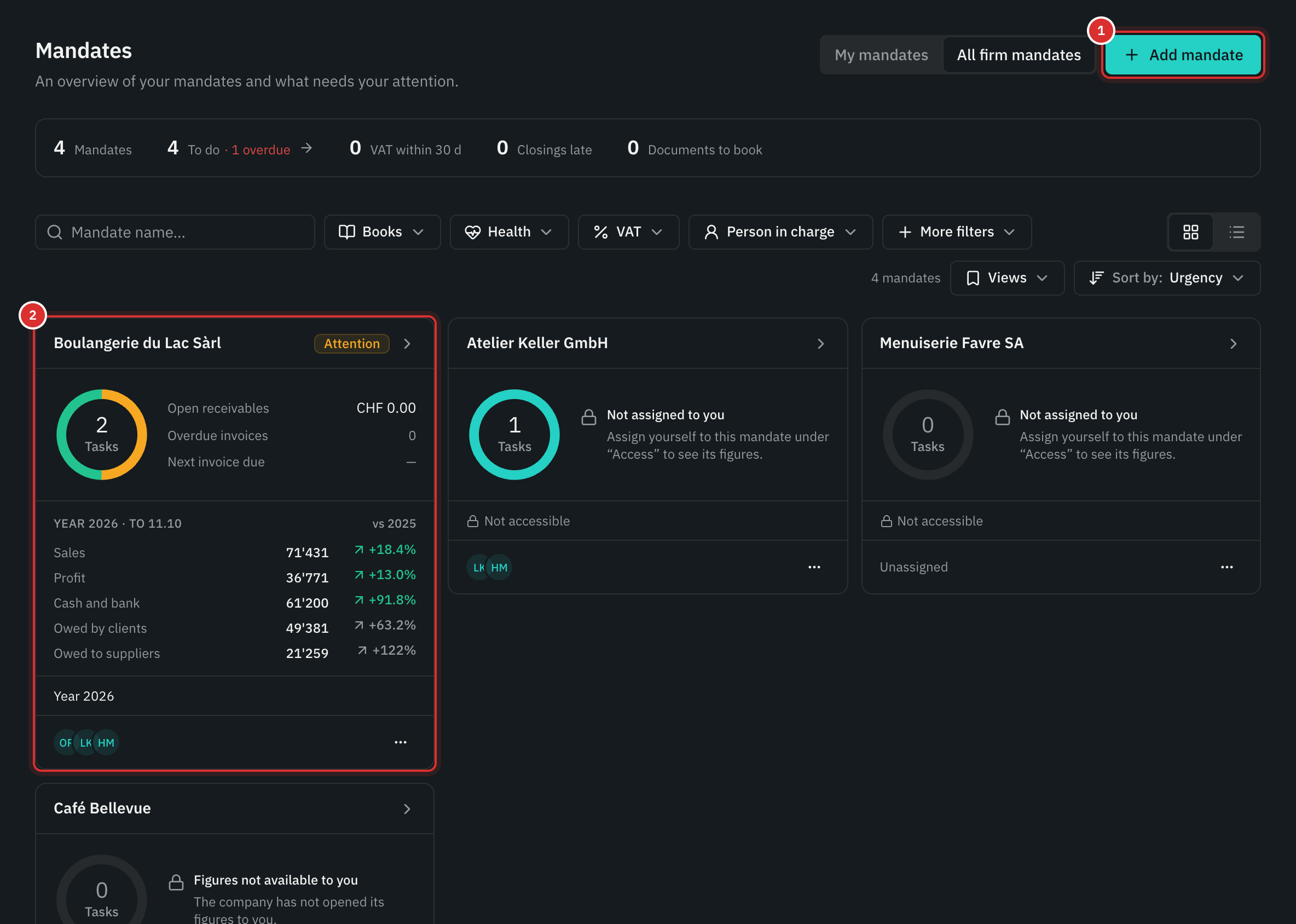Click the search magnifier icon

tap(55, 232)
